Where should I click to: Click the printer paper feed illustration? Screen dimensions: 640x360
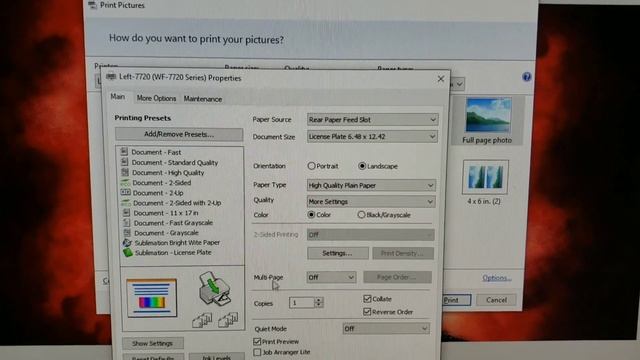(x=215, y=289)
